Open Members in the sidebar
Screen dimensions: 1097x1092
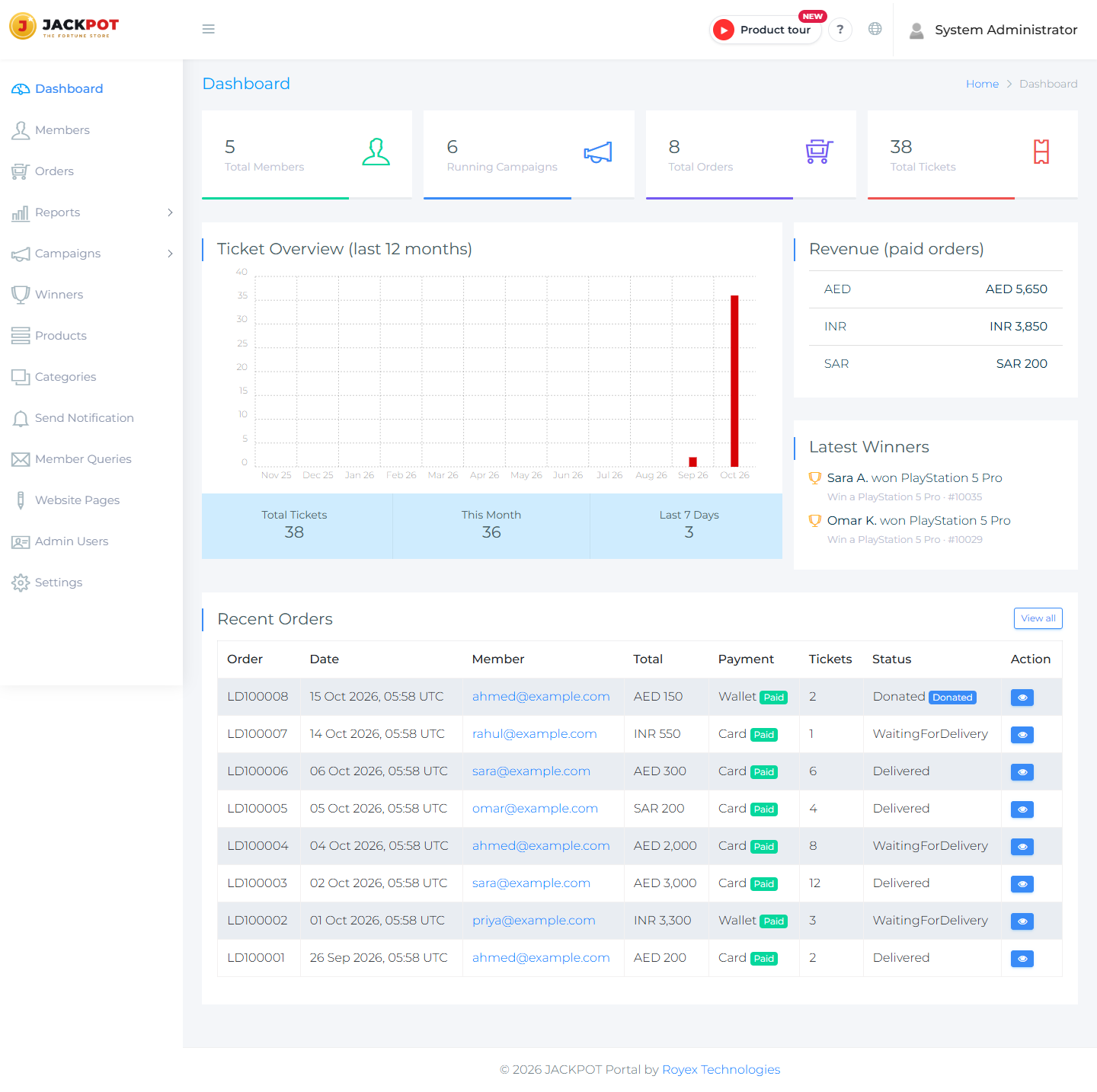point(91,130)
